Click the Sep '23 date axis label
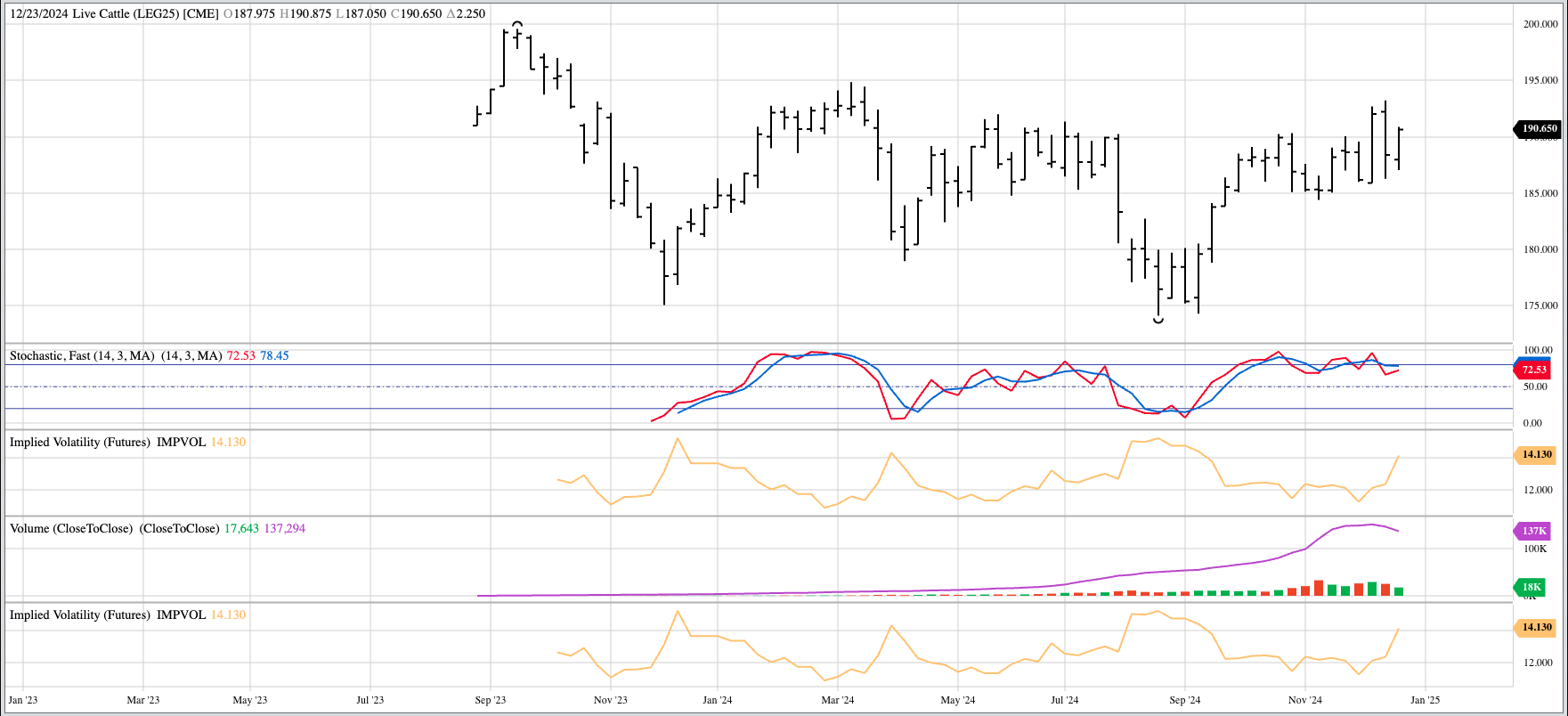Image resolution: width=1568 pixels, height=716 pixels. pyautogui.click(x=490, y=700)
